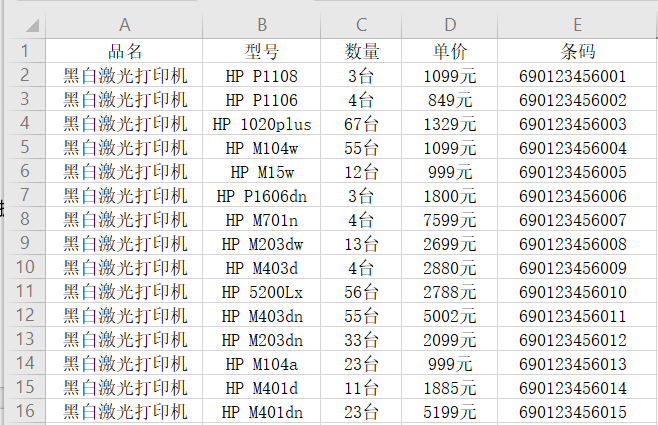The width and height of the screenshot is (658, 425).
Task: Select cell containing HP P1108
Action: [262, 75]
